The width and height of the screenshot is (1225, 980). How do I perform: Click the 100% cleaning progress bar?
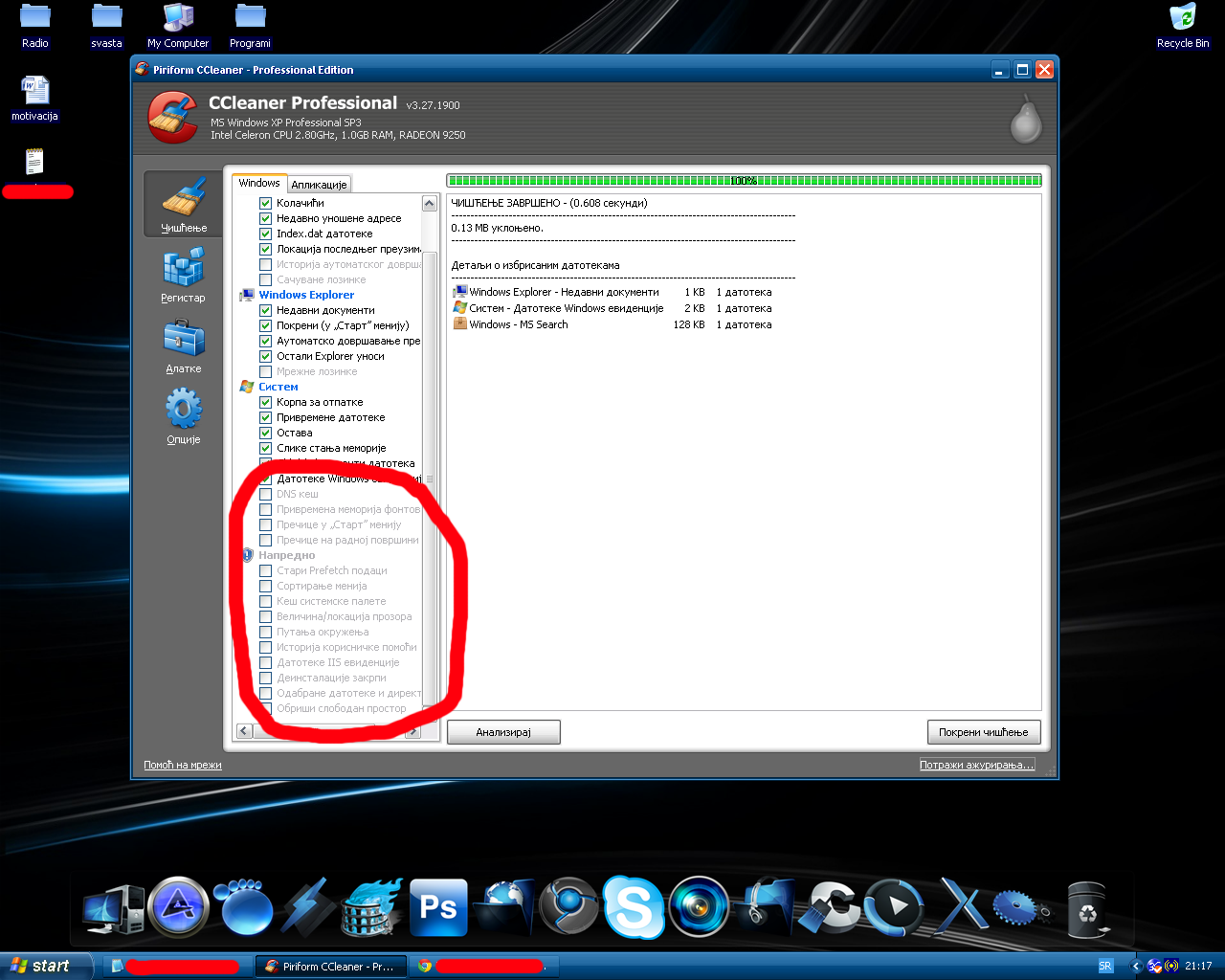[744, 180]
